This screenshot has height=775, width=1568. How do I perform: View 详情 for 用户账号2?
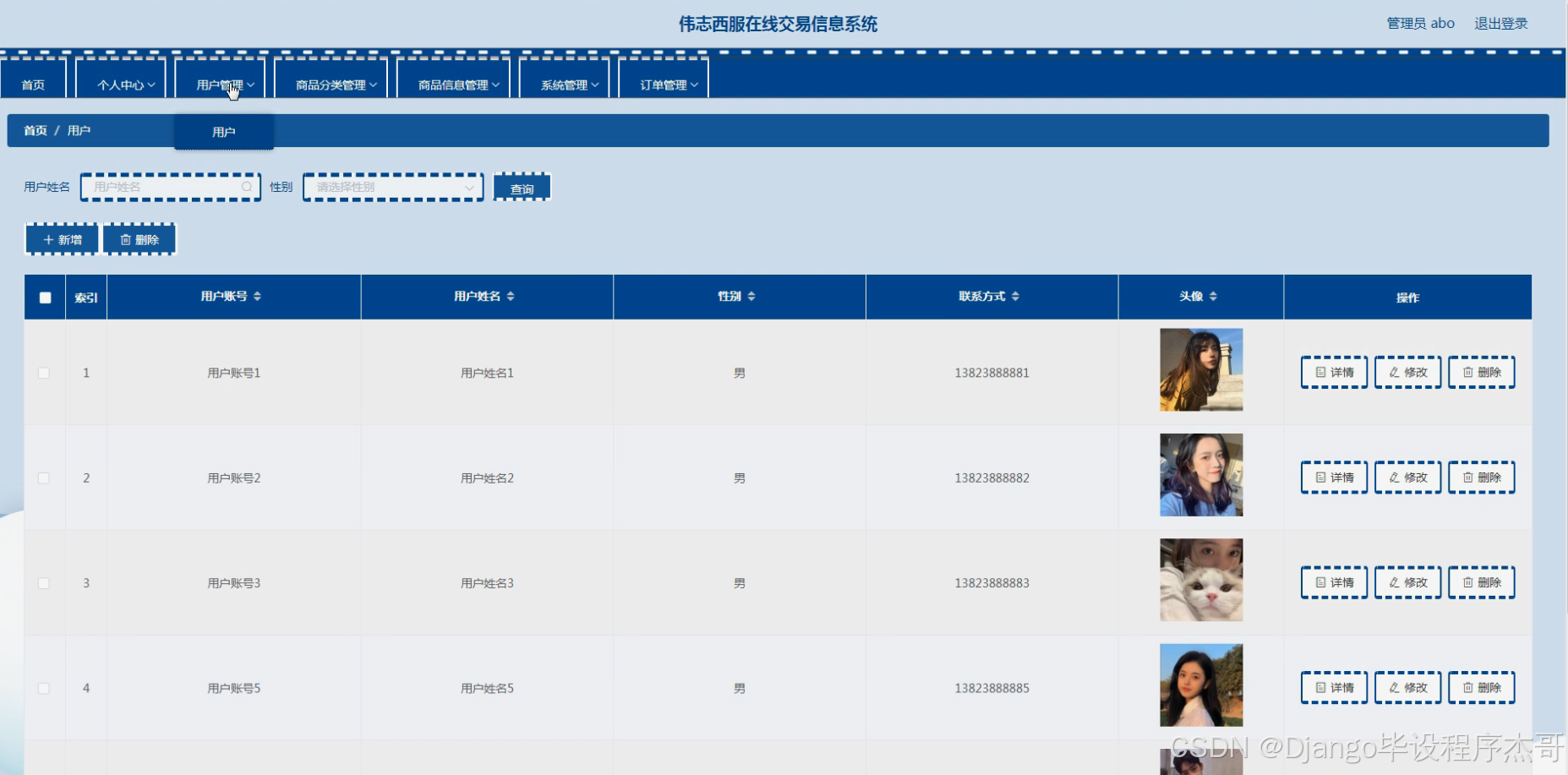coord(1334,478)
